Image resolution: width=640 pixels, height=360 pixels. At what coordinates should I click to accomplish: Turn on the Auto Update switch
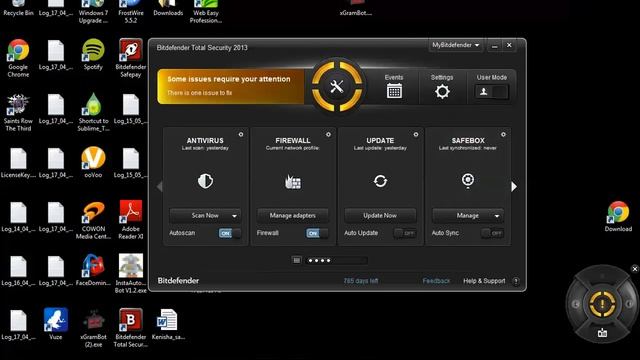(404, 233)
